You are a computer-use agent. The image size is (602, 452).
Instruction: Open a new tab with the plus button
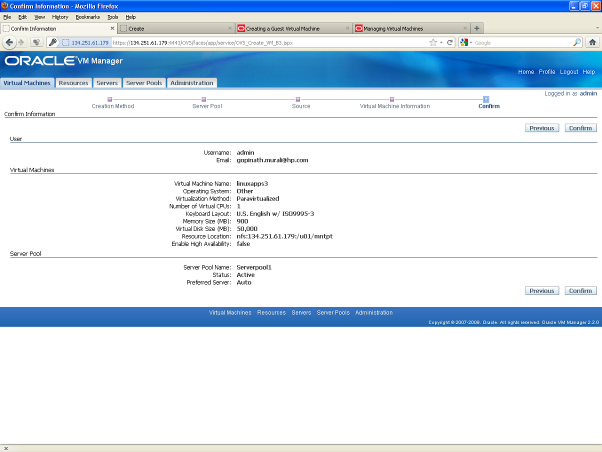476,28
